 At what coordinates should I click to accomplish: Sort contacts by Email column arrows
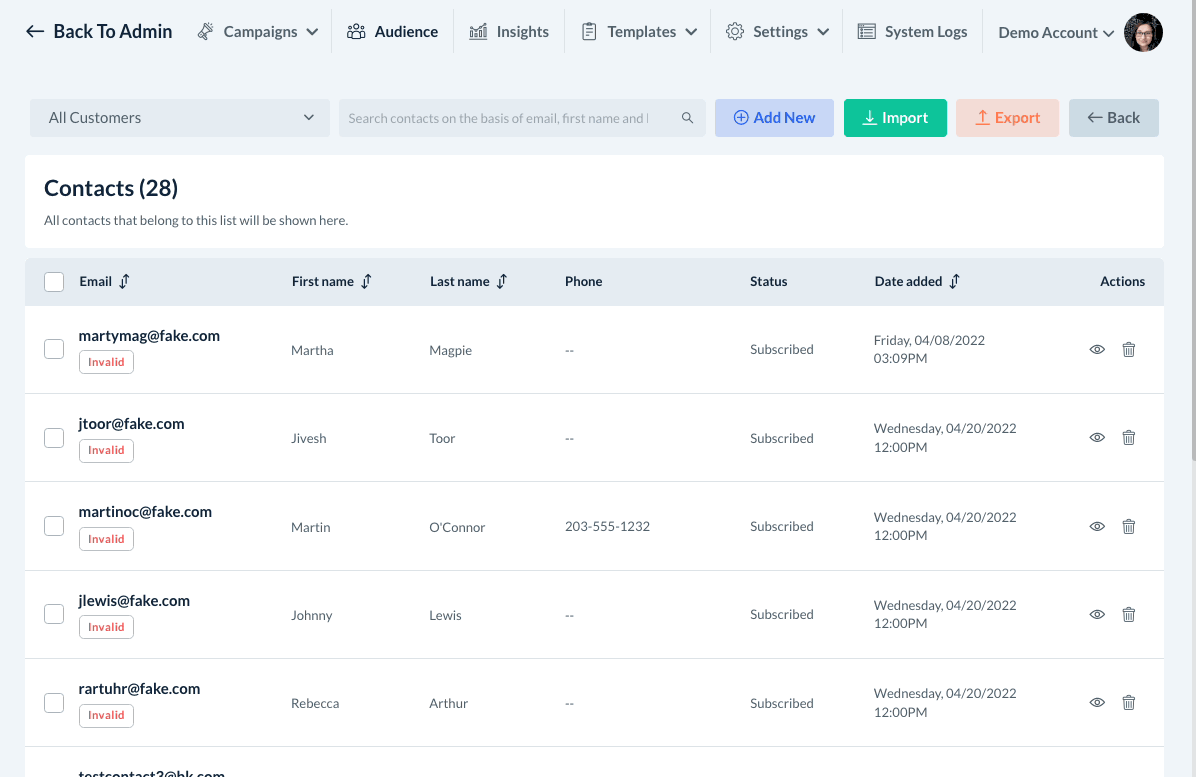point(124,281)
